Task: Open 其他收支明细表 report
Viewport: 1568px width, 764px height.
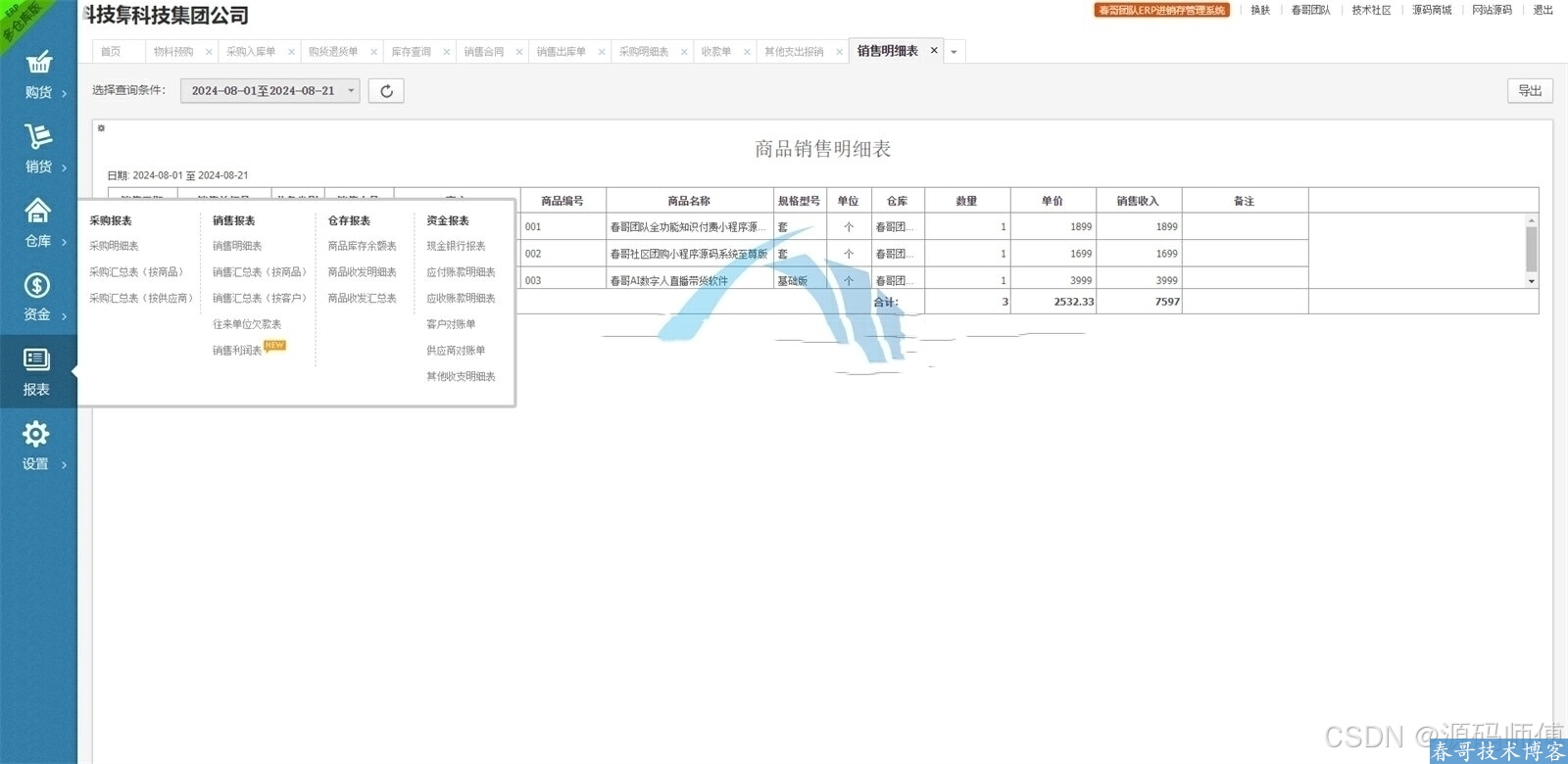Action: click(x=461, y=376)
